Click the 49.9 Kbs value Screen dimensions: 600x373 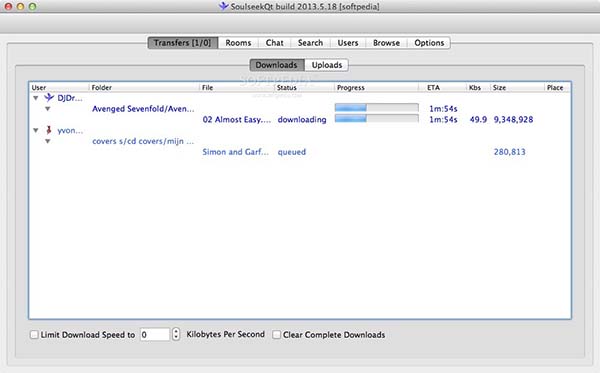point(478,119)
